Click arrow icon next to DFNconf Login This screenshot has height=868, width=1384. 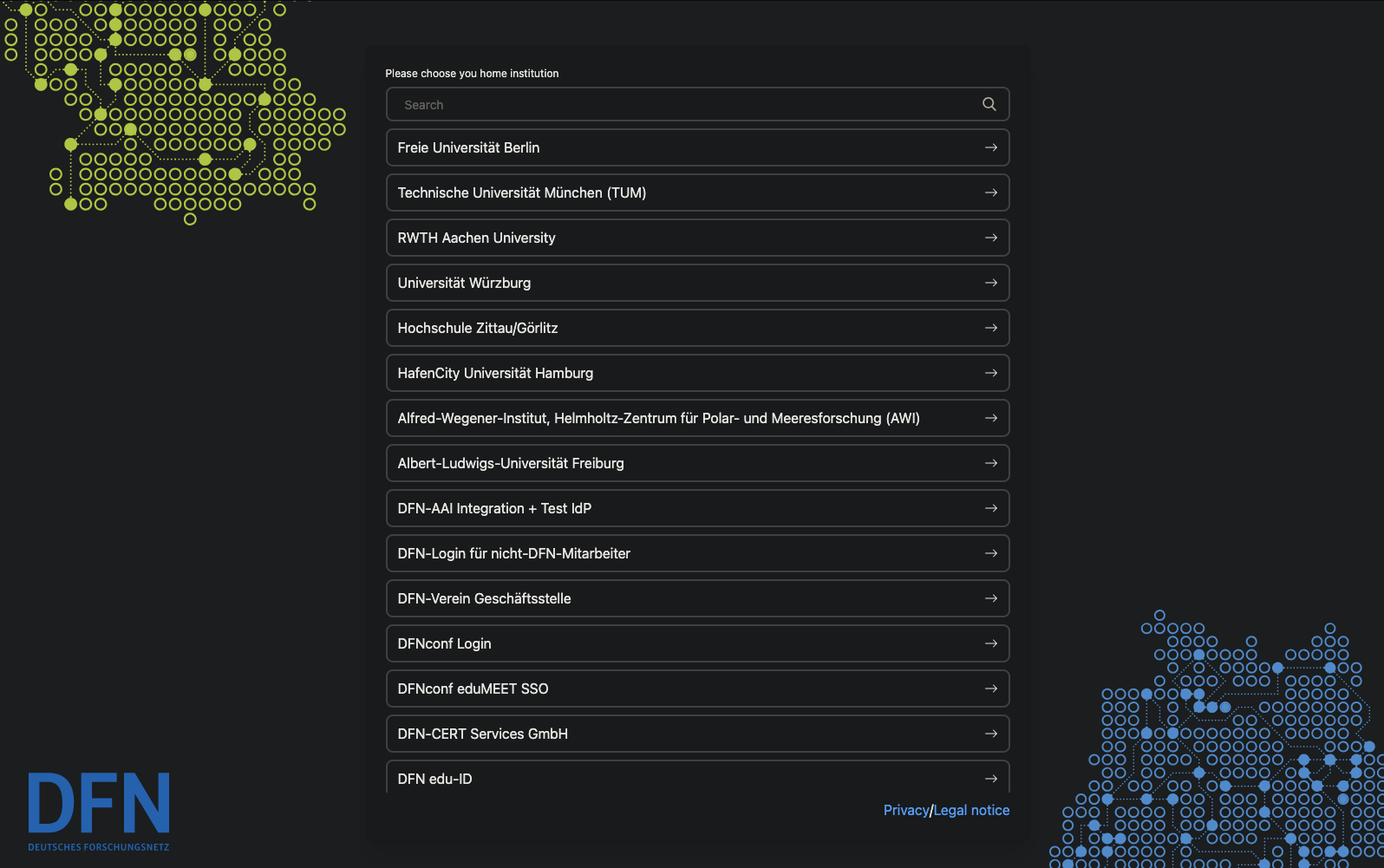point(990,643)
